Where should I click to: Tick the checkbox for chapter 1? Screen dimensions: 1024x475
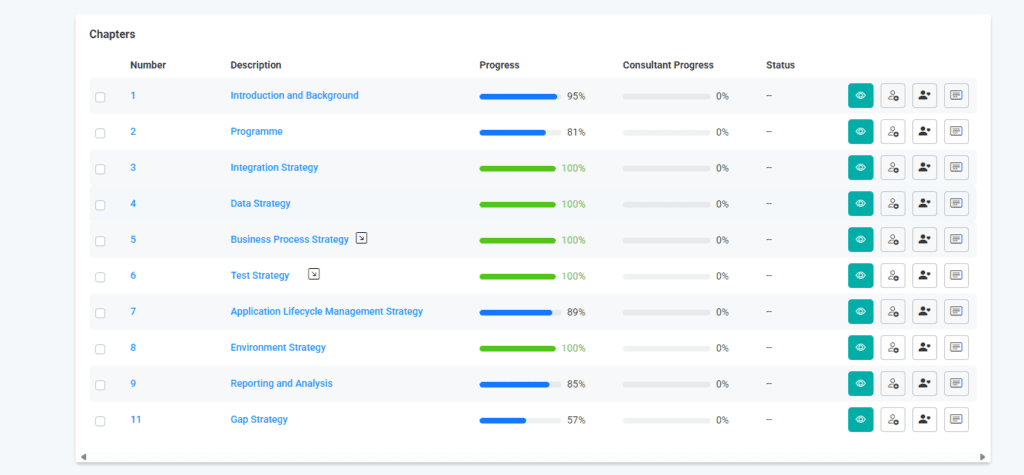100,97
